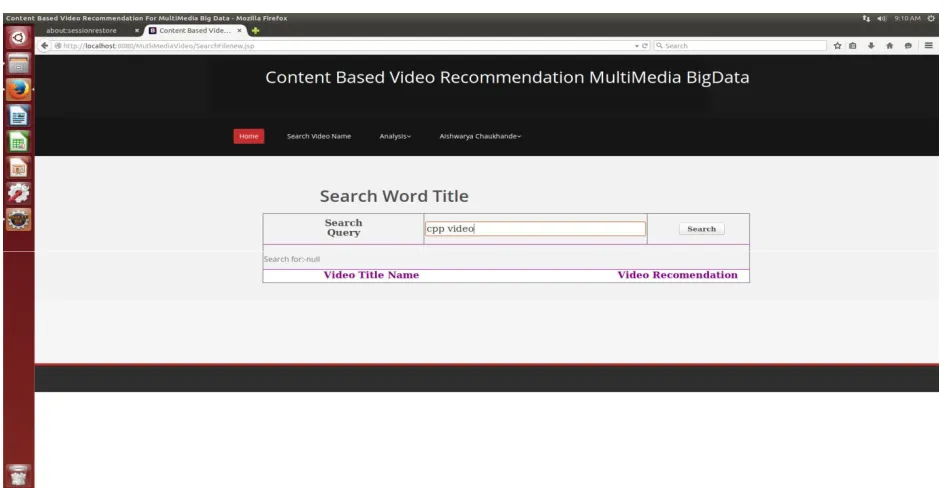Open the Ubuntu Dash launcher

(x=18, y=38)
